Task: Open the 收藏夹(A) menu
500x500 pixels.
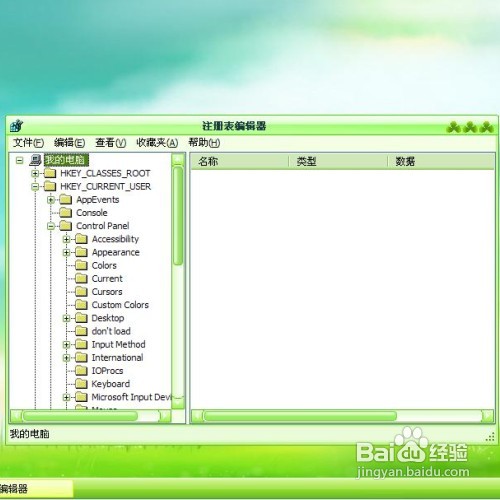Action: point(157,143)
